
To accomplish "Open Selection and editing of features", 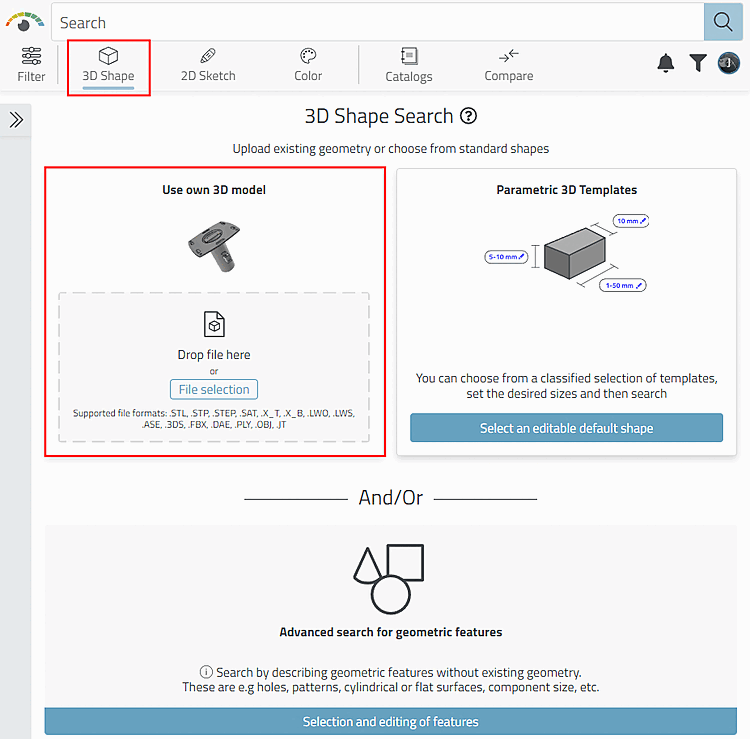I will (x=390, y=721).
